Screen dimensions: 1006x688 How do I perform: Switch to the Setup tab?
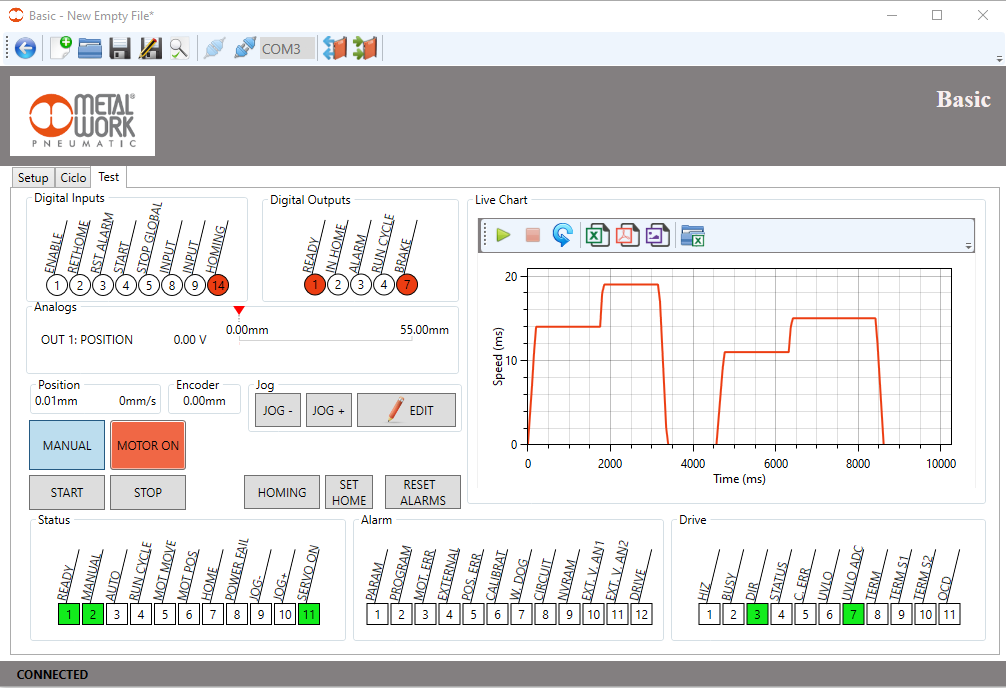(x=33, y=178)
